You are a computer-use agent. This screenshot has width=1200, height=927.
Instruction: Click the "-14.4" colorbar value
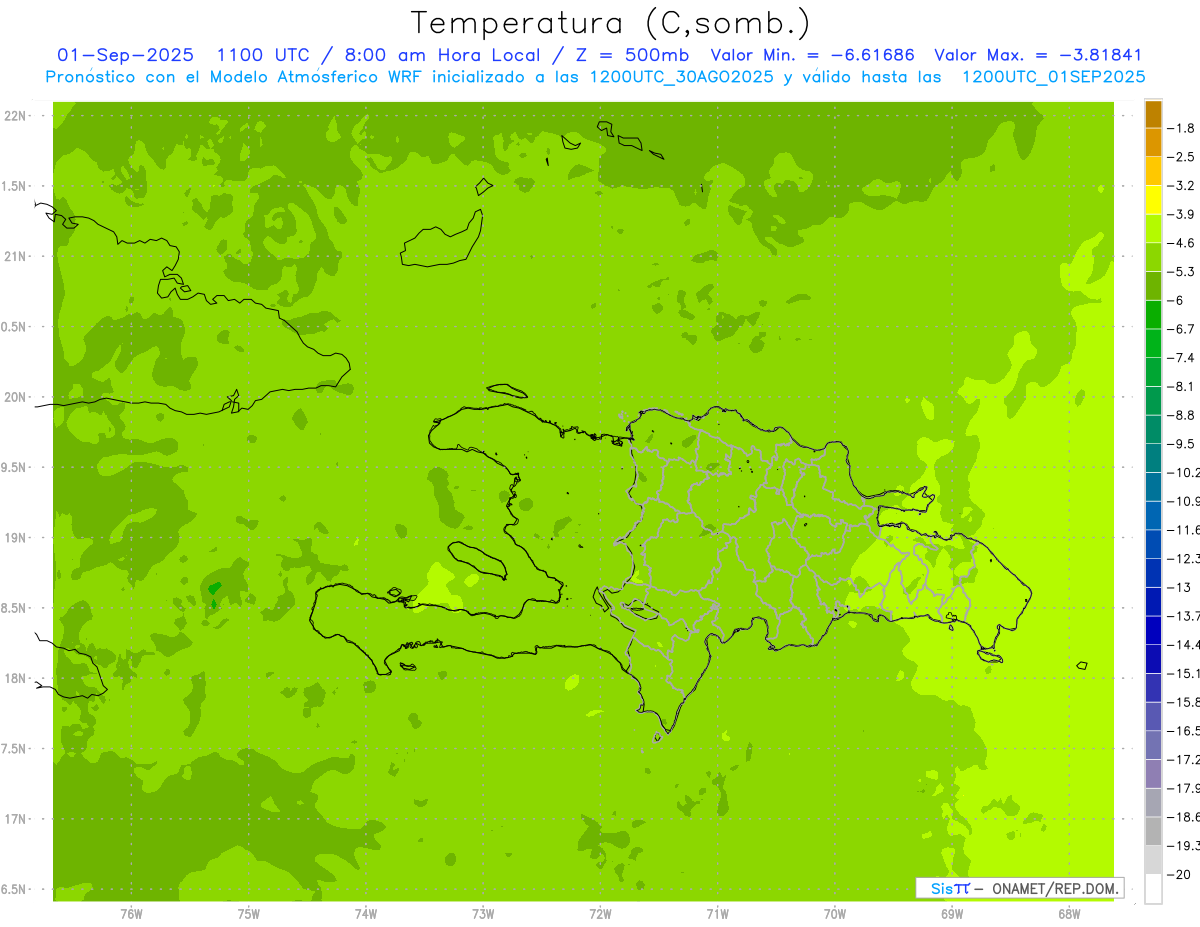coord(1183,644)
